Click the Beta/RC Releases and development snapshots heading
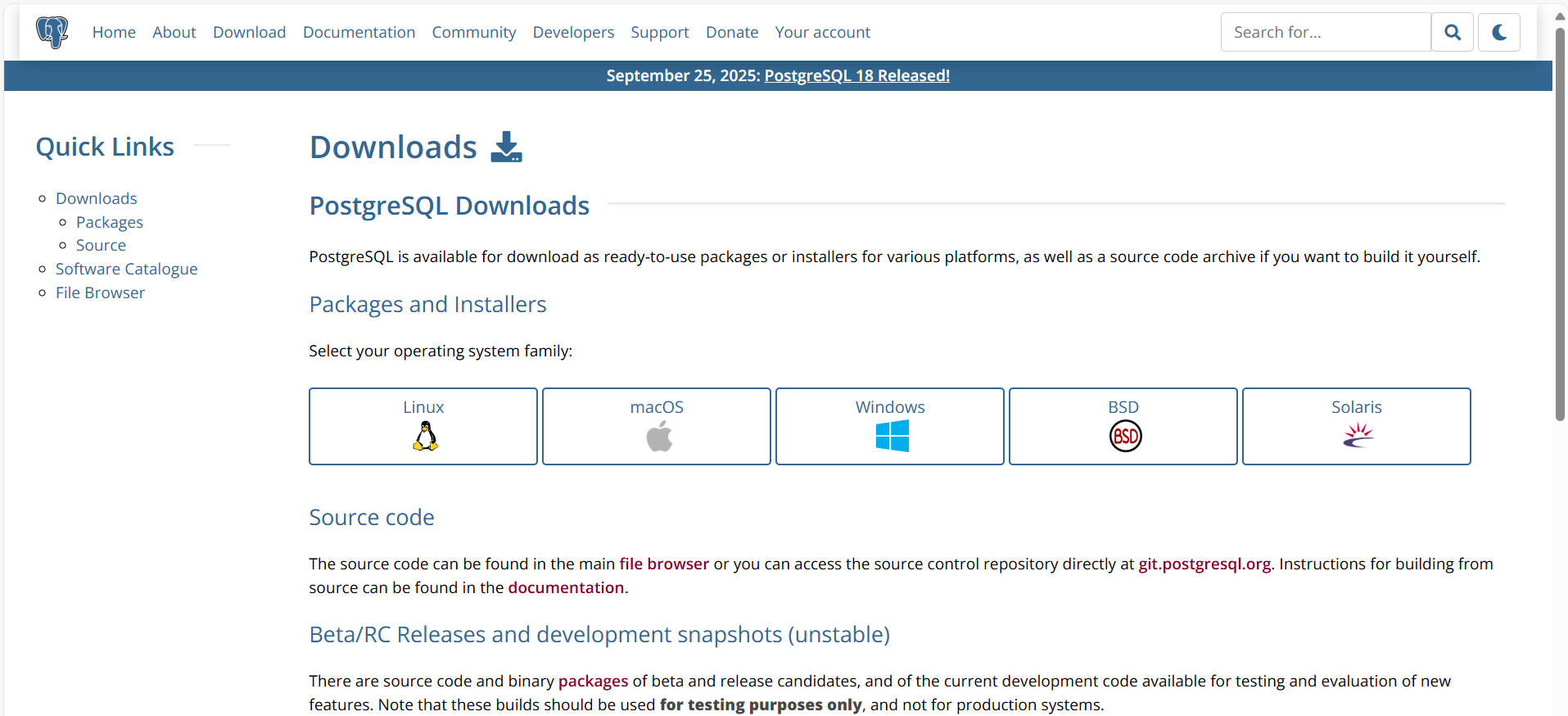Viewport: 1568px width, 716px height. pyautogui.click(x=599, y=634)
